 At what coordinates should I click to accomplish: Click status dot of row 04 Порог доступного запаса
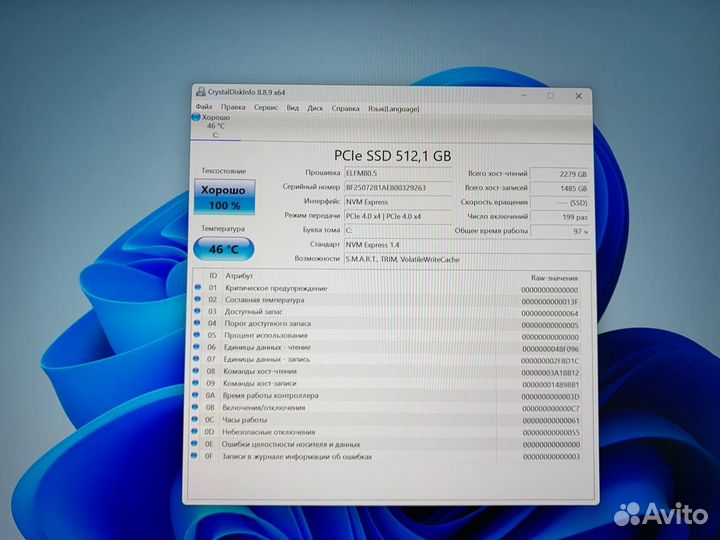(x=197, y=323)
